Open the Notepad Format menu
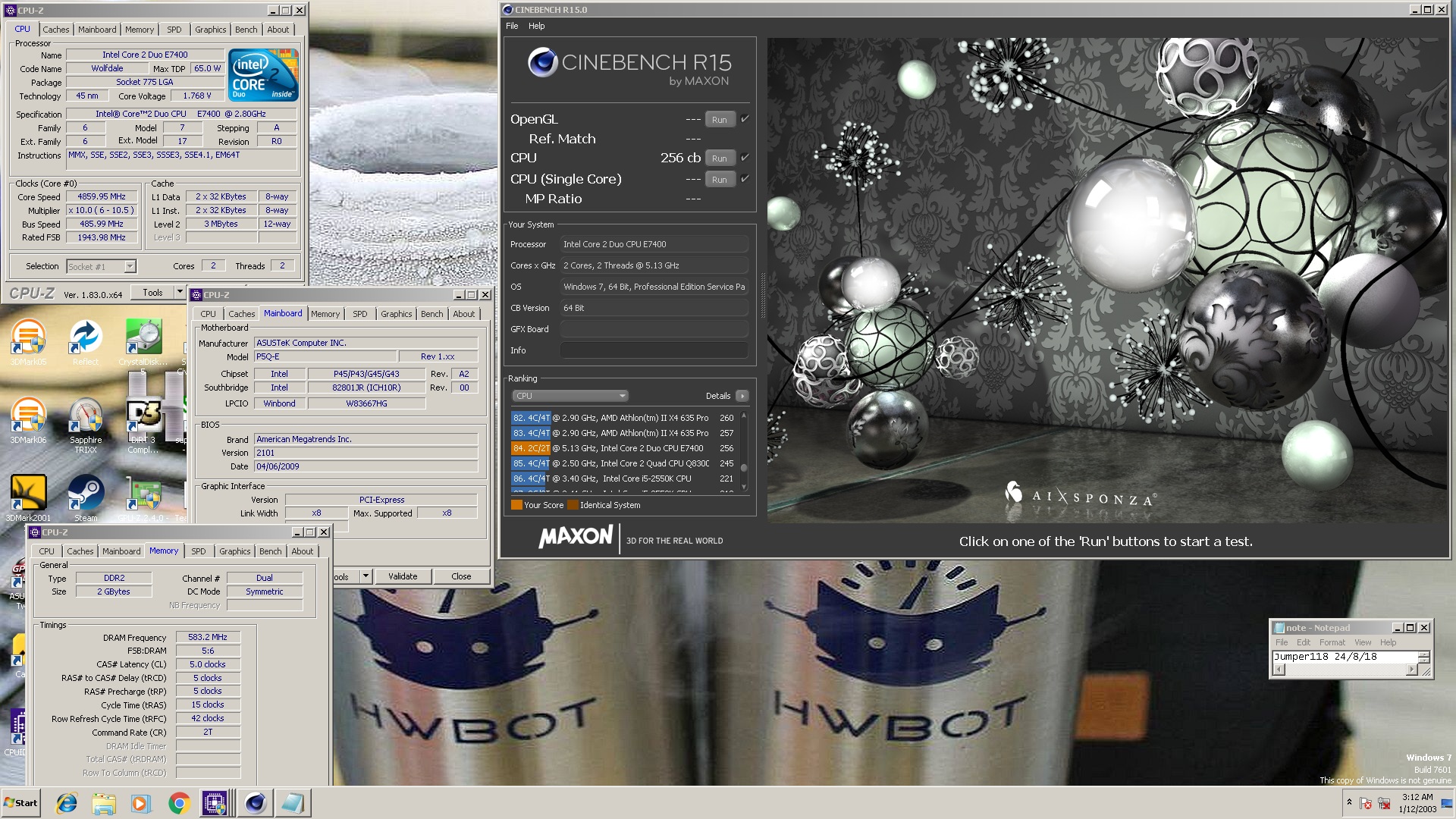 pyautogui.click(x=1332, y=642)
